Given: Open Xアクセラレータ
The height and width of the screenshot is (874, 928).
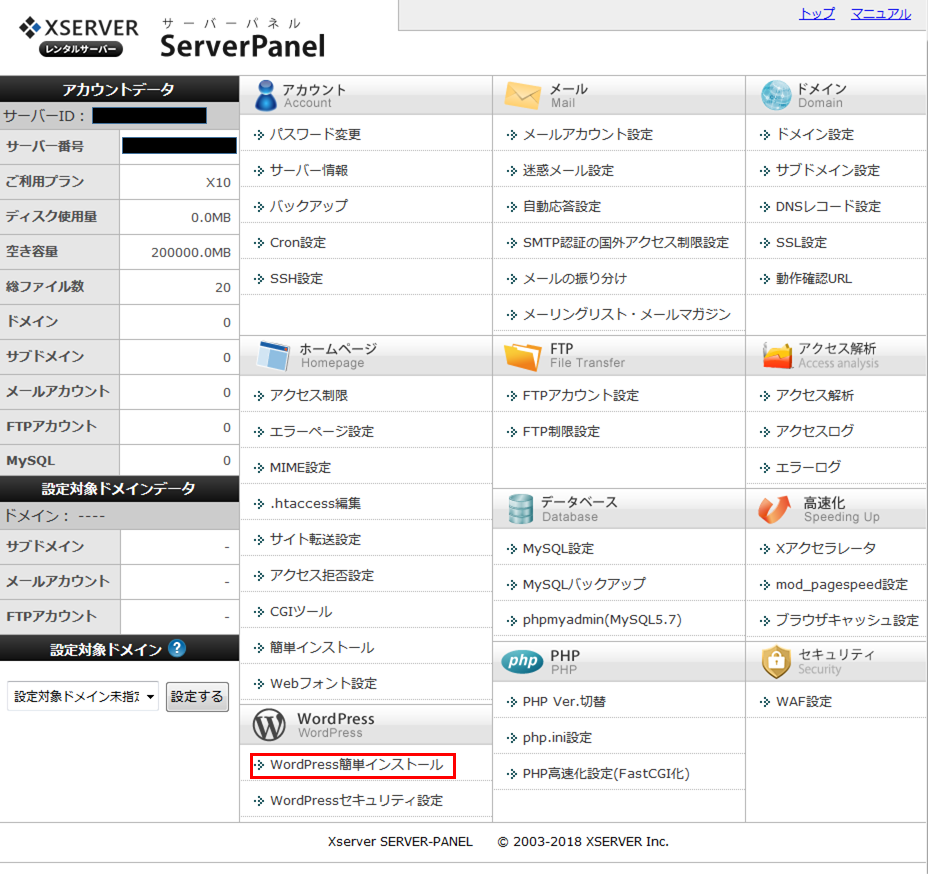Looking at the screenshot, I should (826, 549).
